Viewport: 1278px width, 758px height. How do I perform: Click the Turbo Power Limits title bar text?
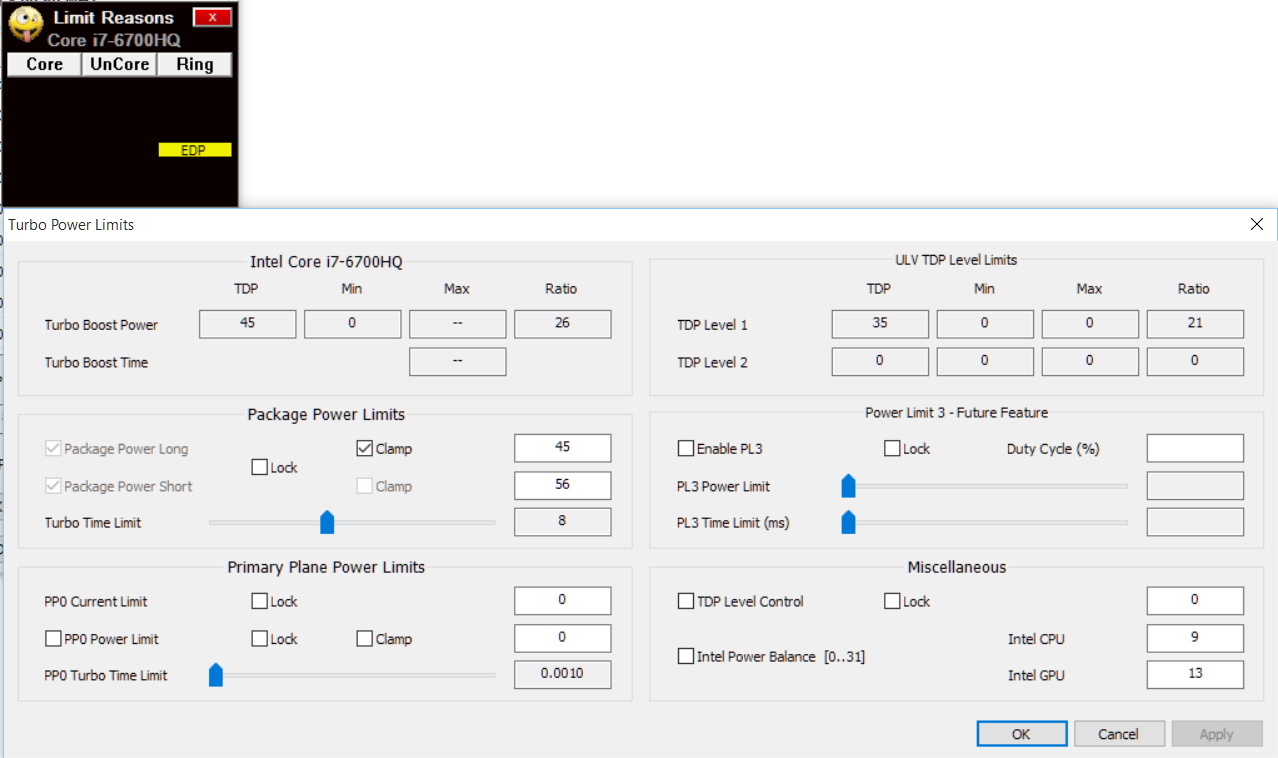[71, 225]
